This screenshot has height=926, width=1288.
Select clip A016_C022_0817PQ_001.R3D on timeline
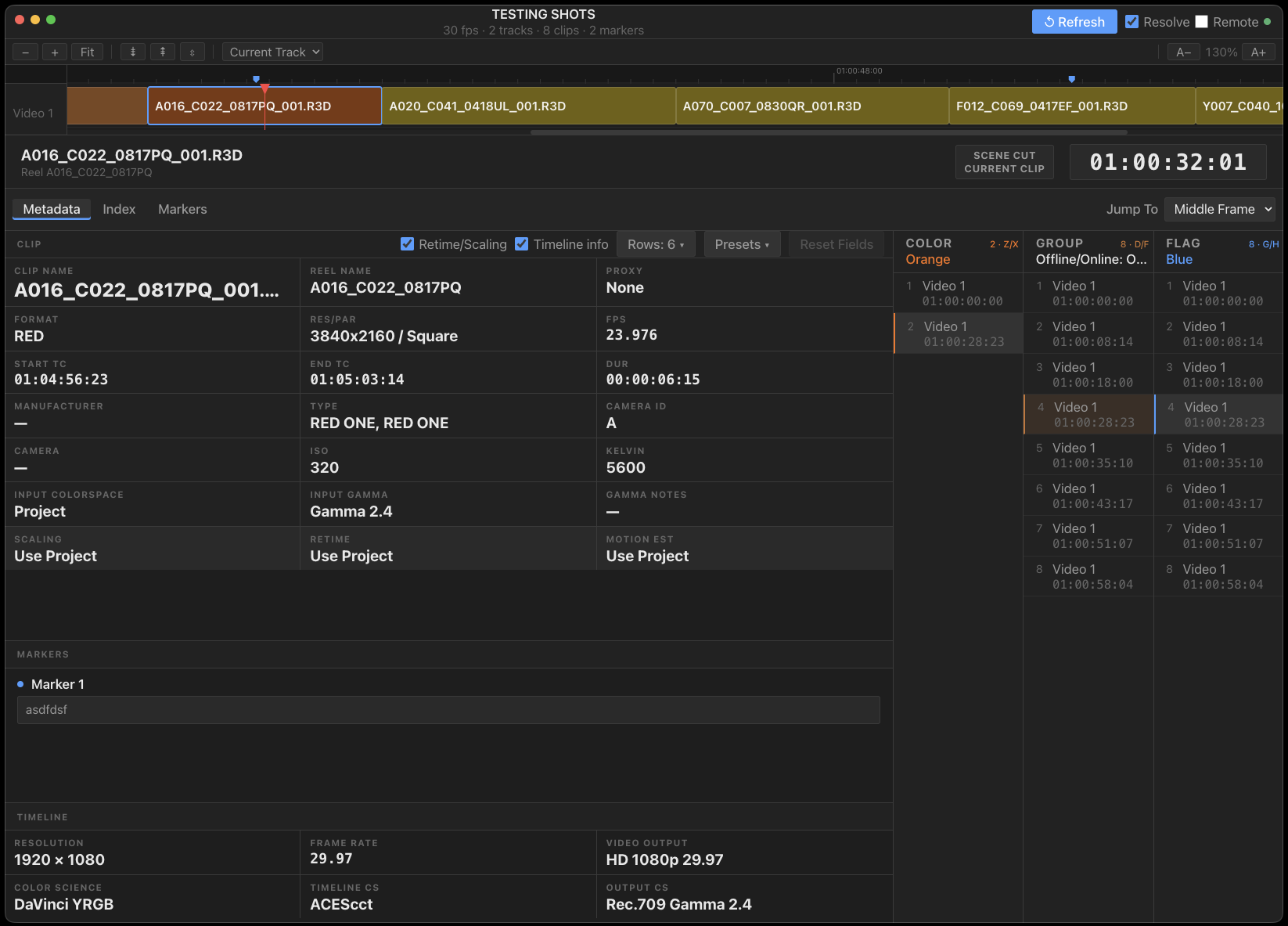tap(264, 106)
